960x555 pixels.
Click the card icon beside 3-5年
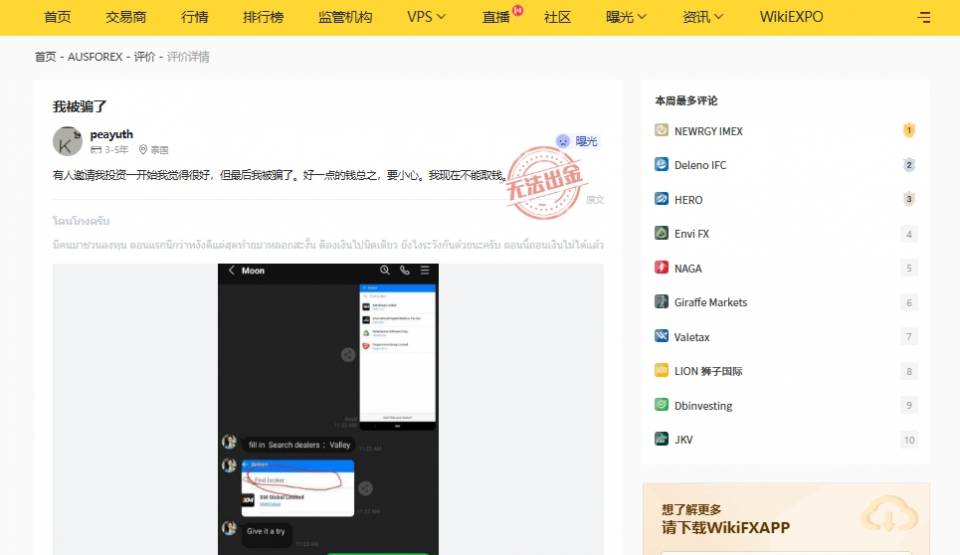pos(96,149)
